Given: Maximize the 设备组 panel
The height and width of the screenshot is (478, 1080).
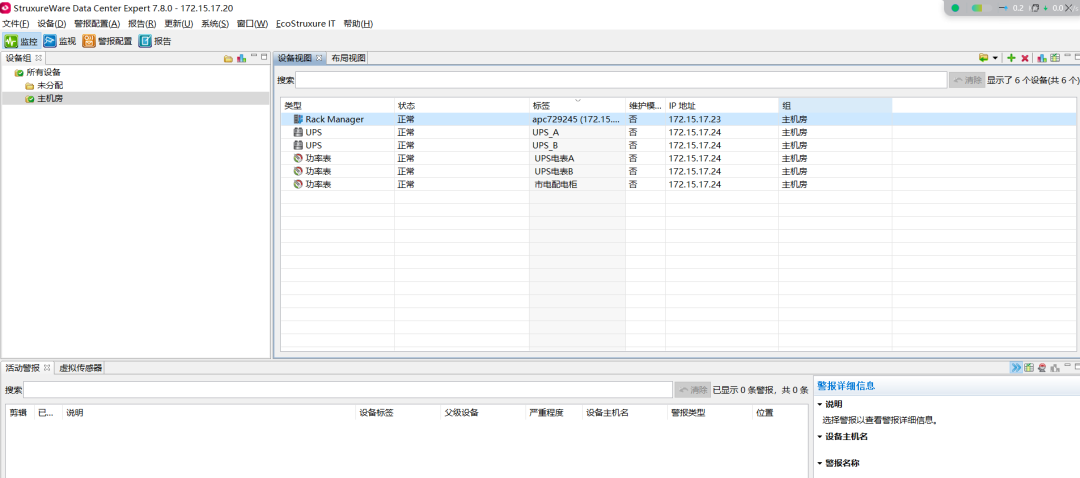Looking at the screenshot, I should pyautogui.click(x=264, y=57).
